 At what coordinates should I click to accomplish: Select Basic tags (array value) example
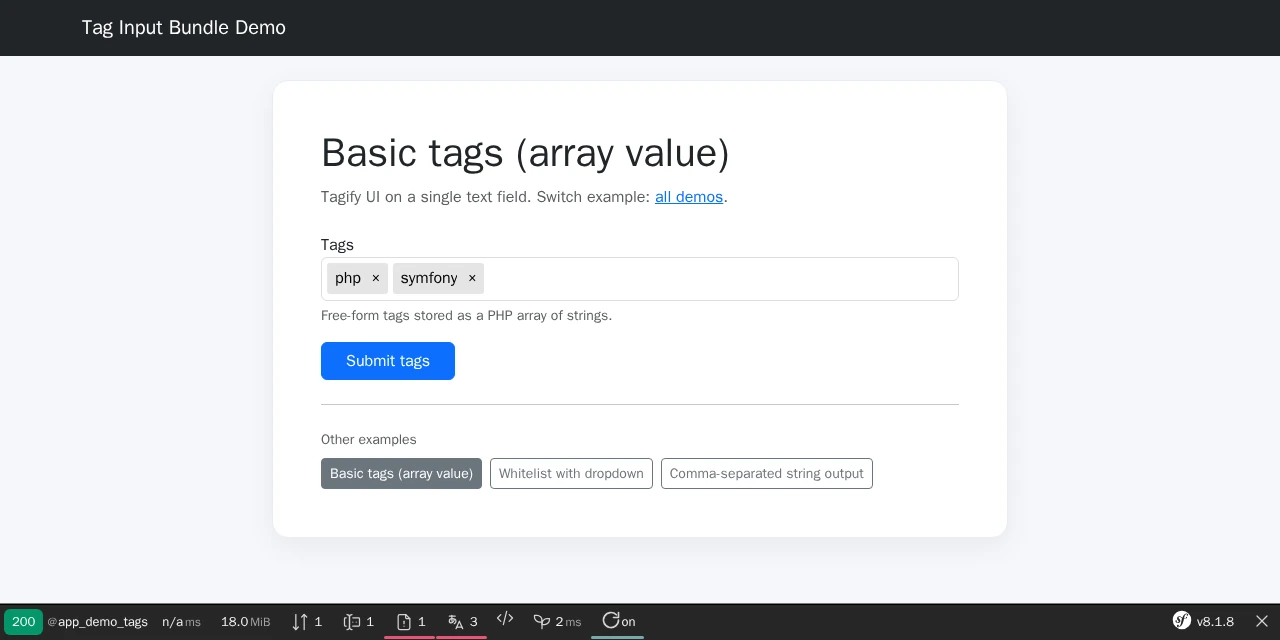[x=401, y=474]
